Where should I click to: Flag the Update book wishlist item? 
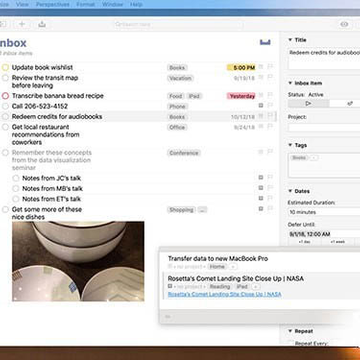click(x=270, y=67)
